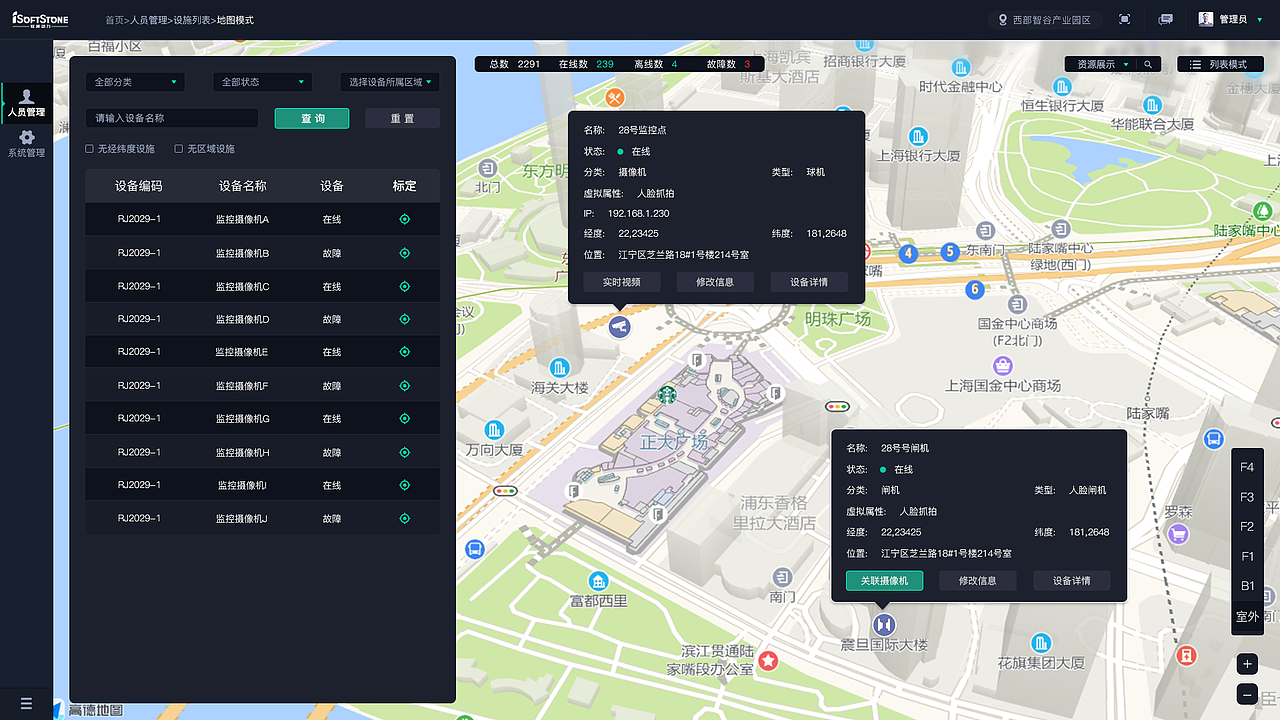Viewport: 1280px width, 720px height.
Task: Switch to floor F1
Action: click(x=1247, y=556)
